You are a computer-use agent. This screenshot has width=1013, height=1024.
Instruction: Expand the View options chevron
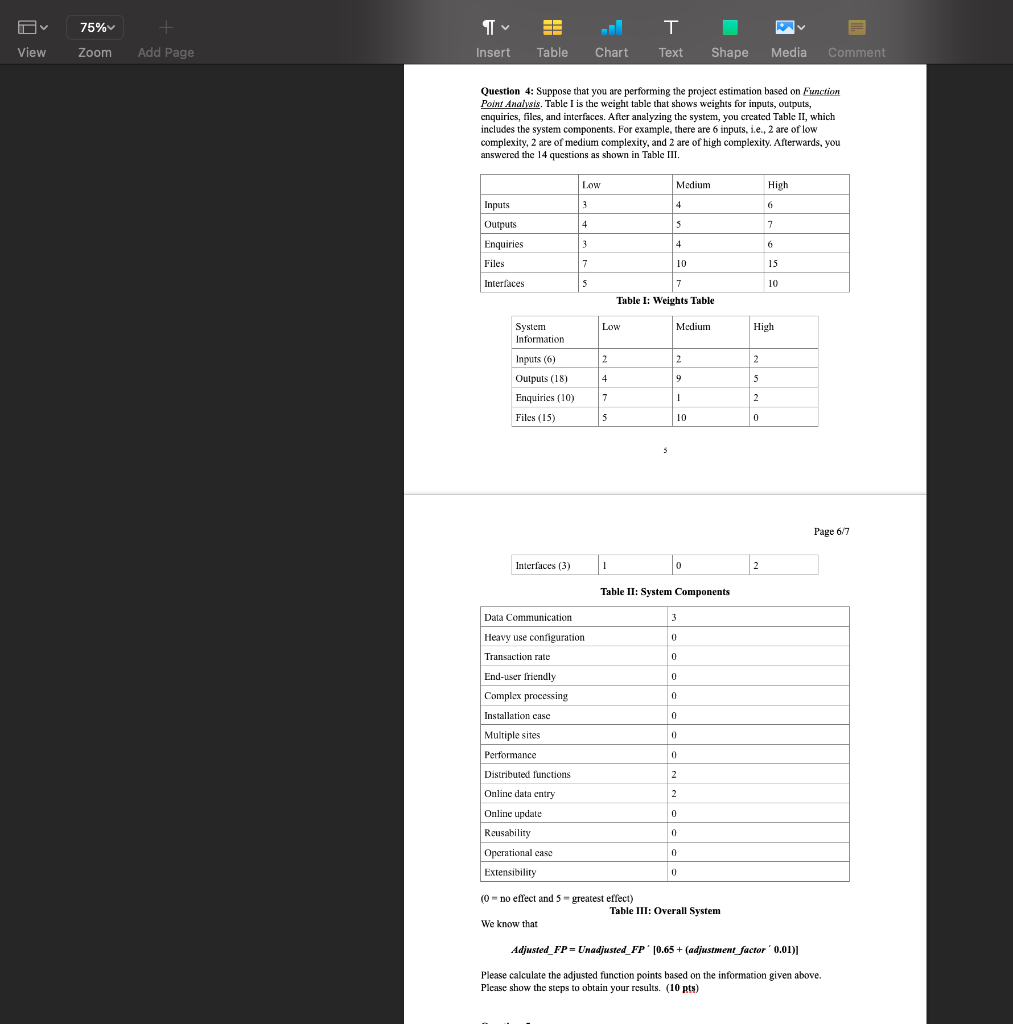[42, 26]
